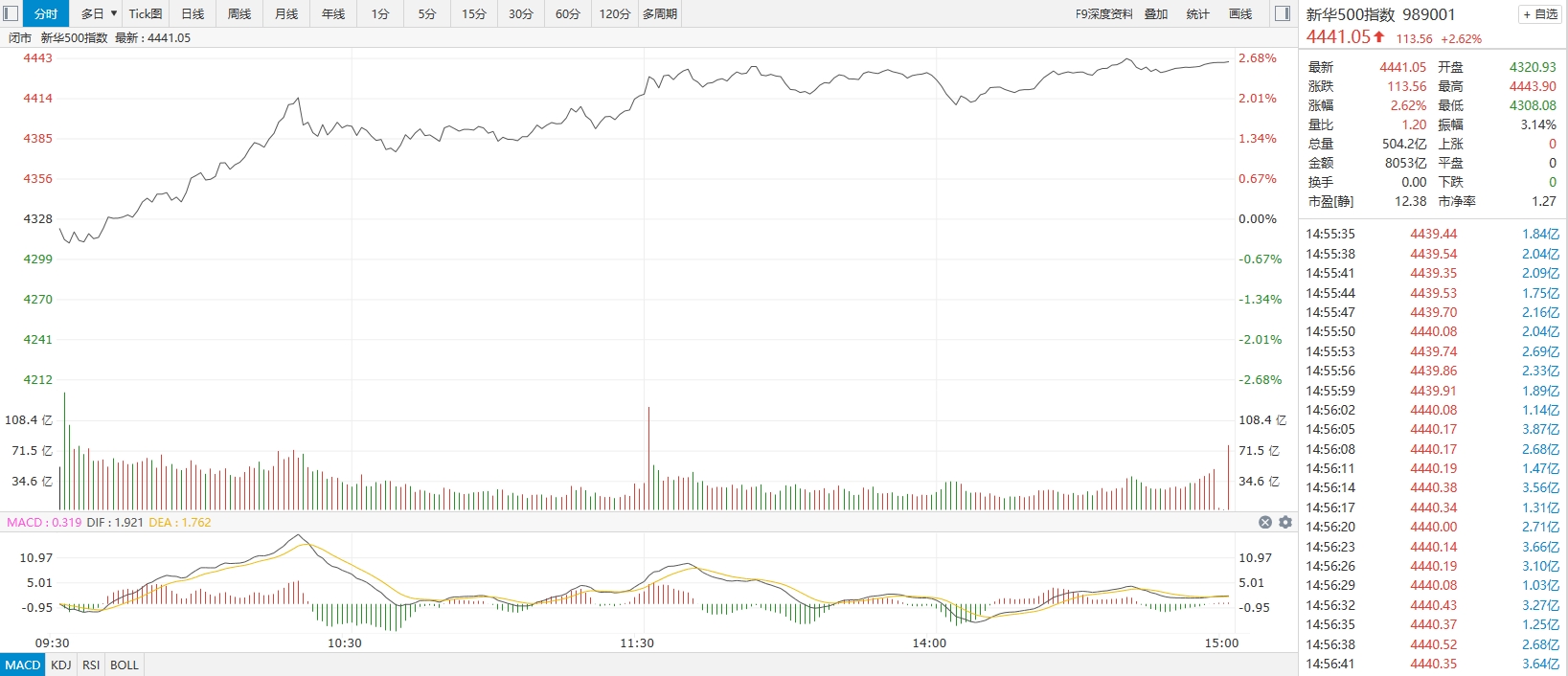Screen dimensions: 1568x676
Task: Close the MACD indicator panel
Action: [x=1264, y=522]
